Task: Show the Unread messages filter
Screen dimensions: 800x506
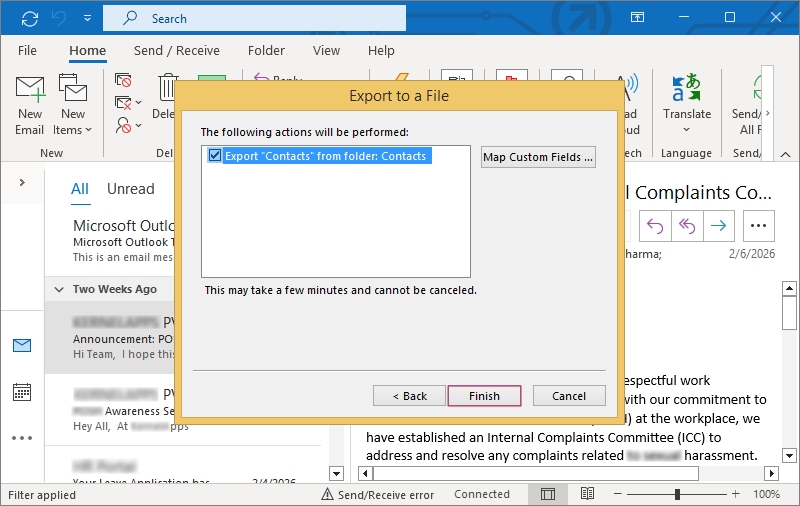Action: tap(130, 189)
